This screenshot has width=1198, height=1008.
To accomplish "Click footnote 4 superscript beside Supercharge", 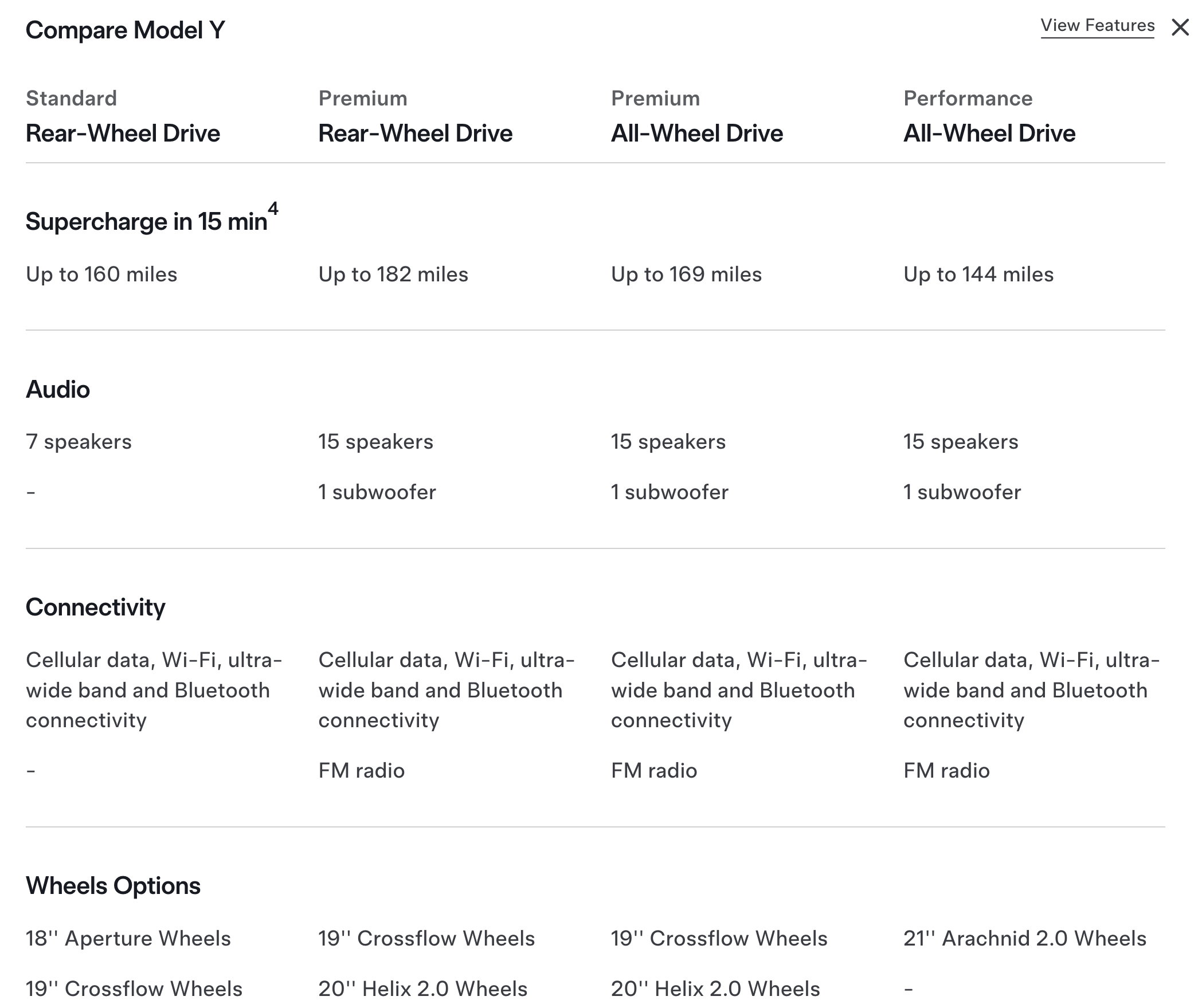I will pyautogui.click(x=273, y=209).
